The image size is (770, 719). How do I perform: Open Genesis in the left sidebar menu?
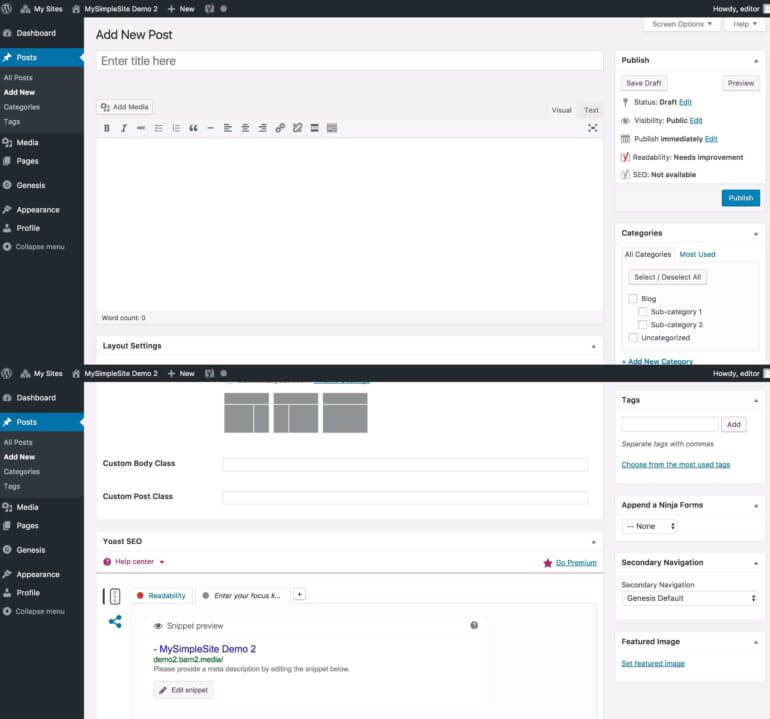pos(30,185)
